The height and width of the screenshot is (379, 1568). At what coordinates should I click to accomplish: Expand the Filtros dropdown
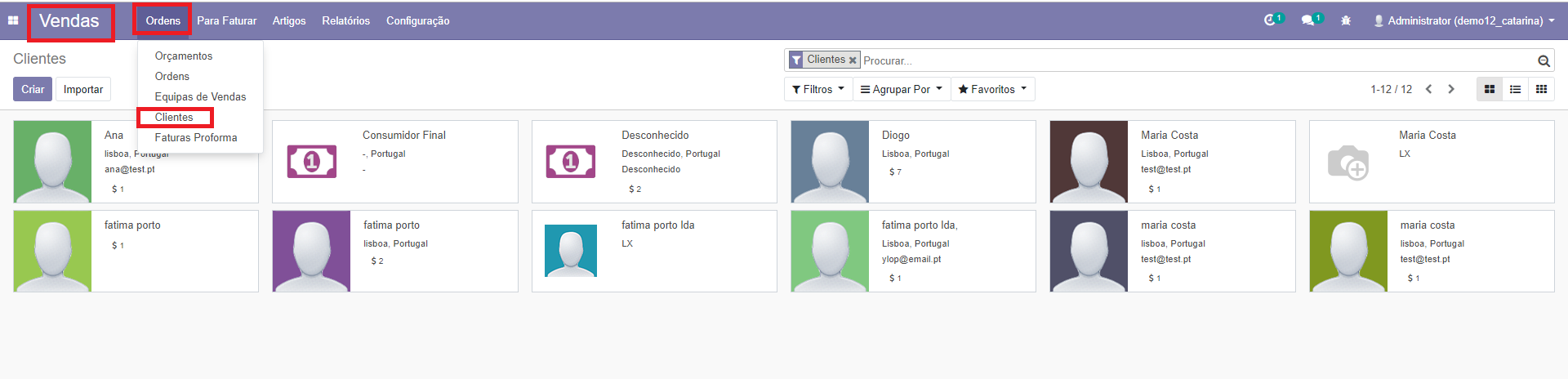[818, 89]
